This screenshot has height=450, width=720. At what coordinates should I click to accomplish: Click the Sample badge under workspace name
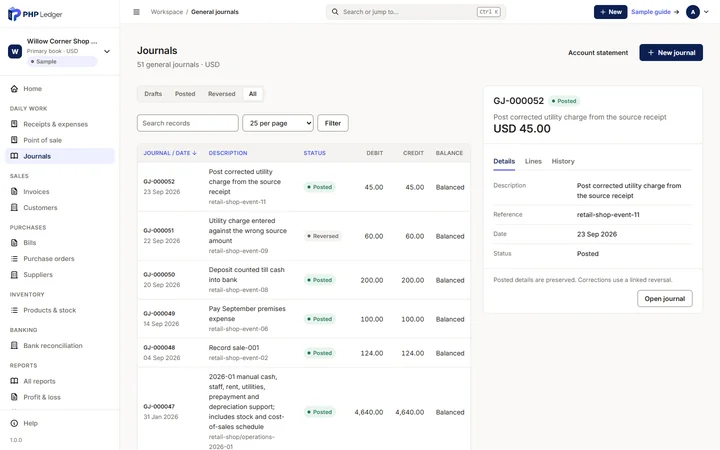point(62,62)
